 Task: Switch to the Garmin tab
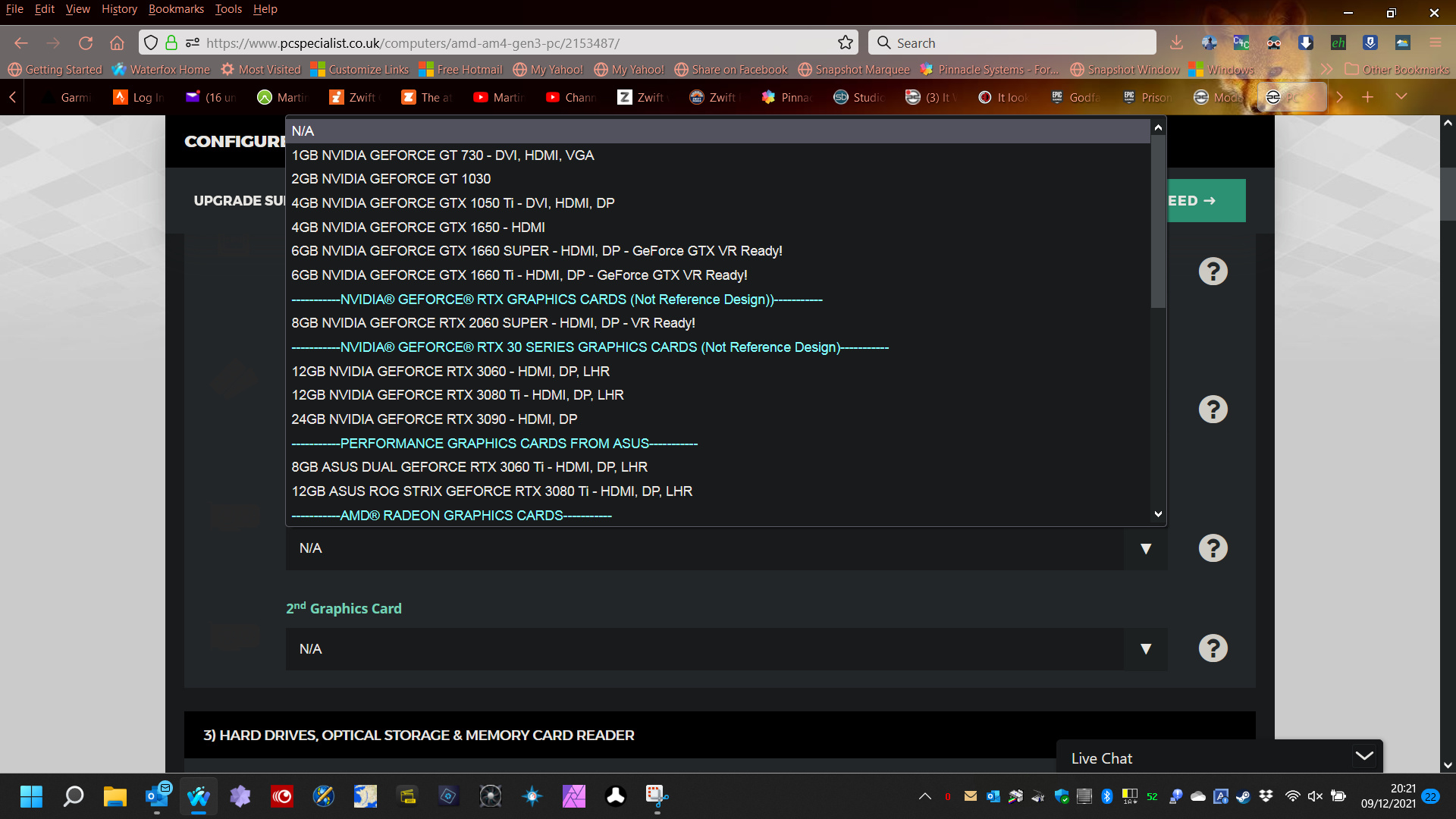pos(68,97)
